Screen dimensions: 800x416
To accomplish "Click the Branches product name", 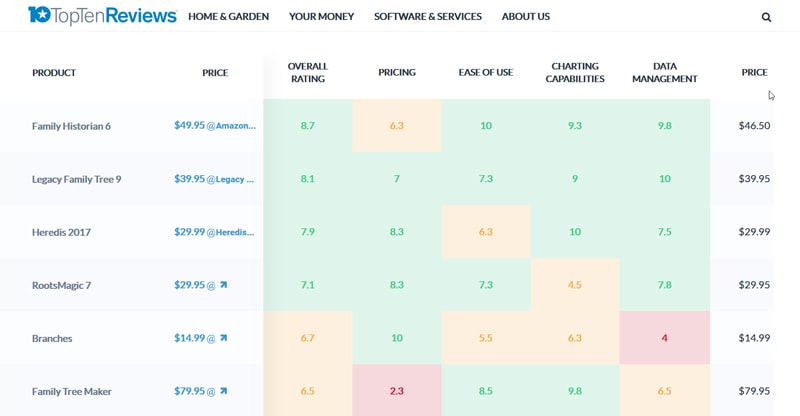I will click(52, 338).
